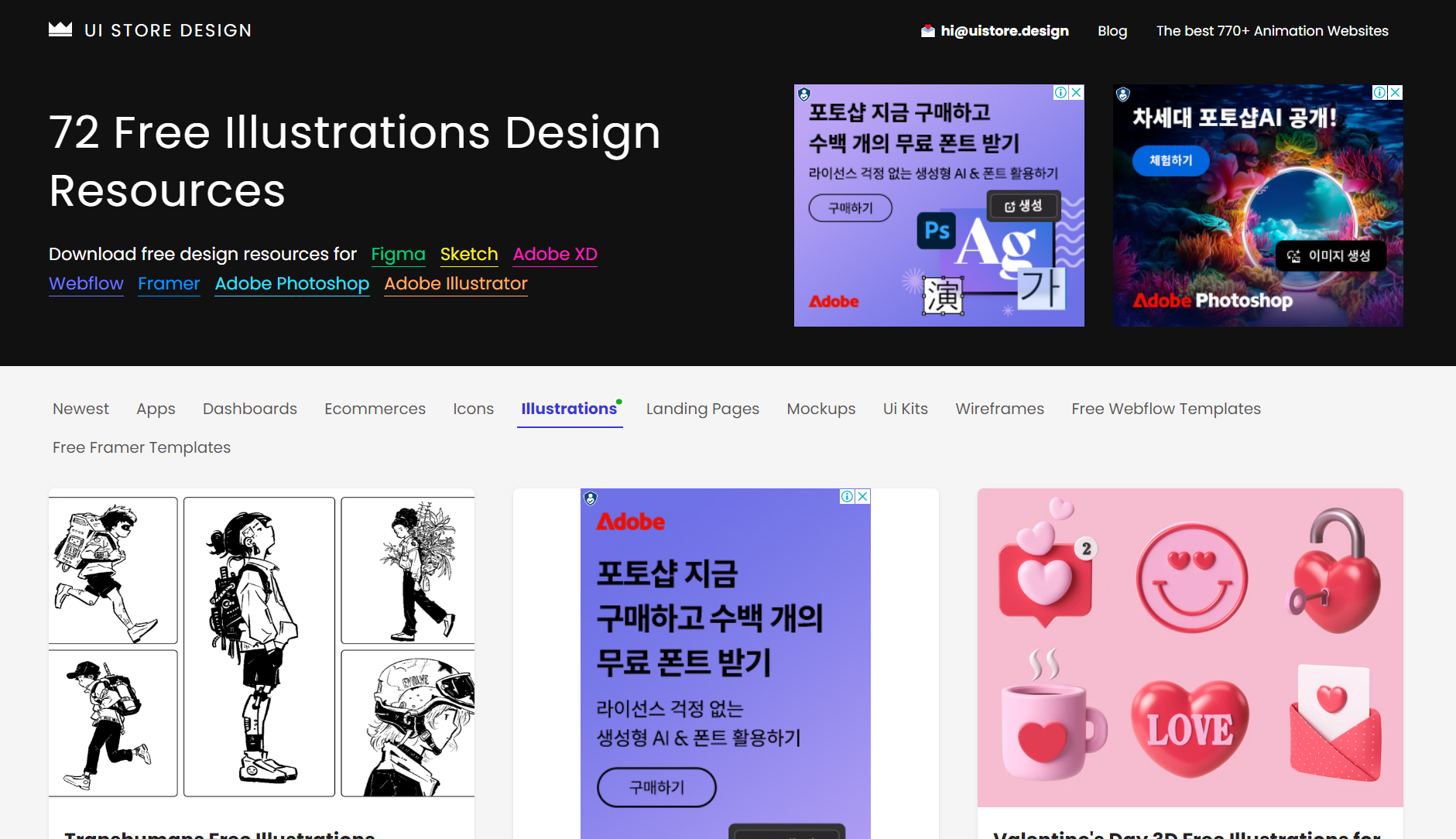
Task: Click privacy shield icon on Photoshop AI ad
Action: (x=1123, y=94)
